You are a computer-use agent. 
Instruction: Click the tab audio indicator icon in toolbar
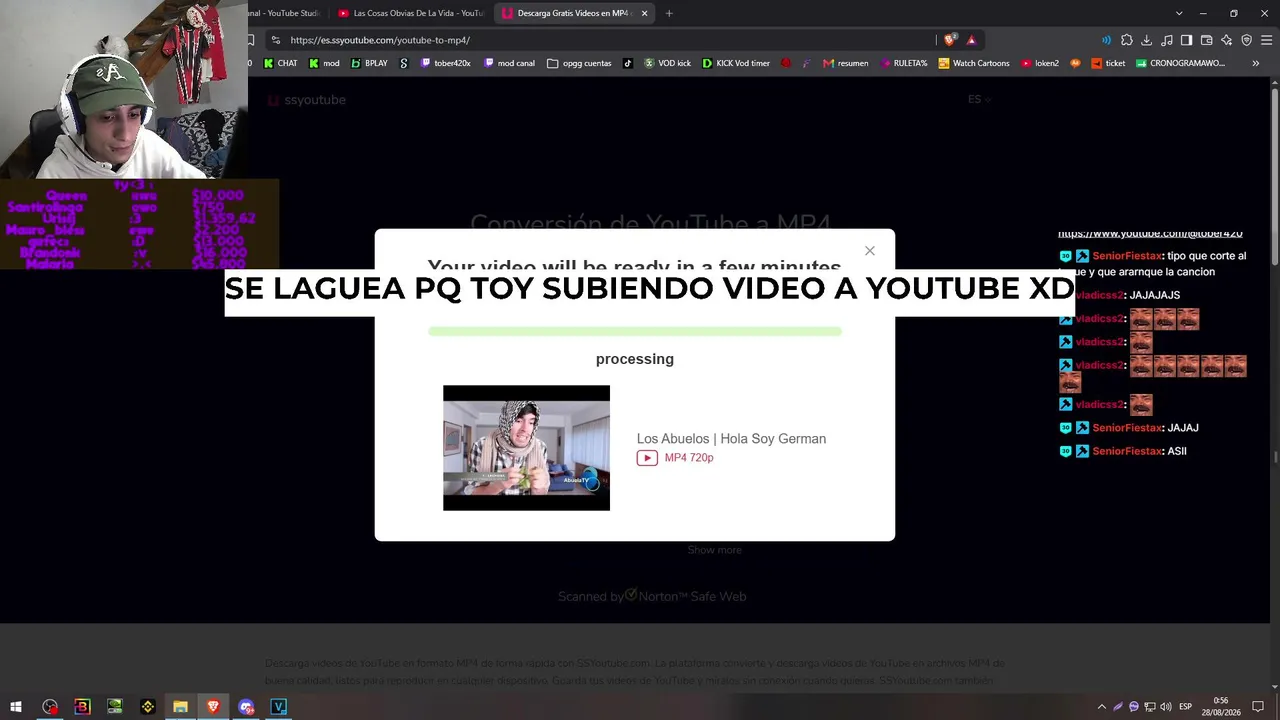(x=1106, y=40)
